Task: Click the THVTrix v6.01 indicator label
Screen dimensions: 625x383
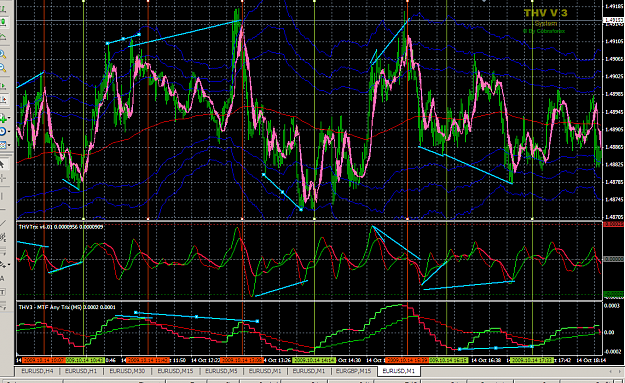Action: coord(61,227)
